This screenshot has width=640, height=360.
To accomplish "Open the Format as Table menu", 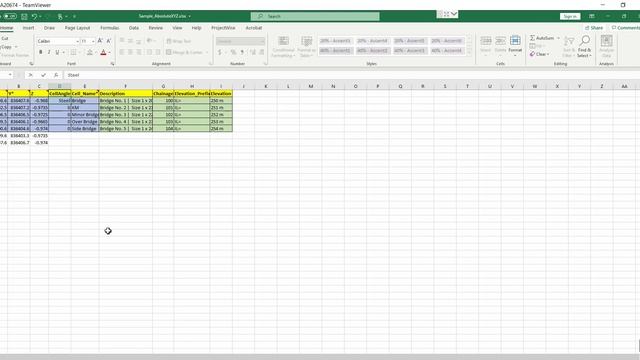I will 306,47.
